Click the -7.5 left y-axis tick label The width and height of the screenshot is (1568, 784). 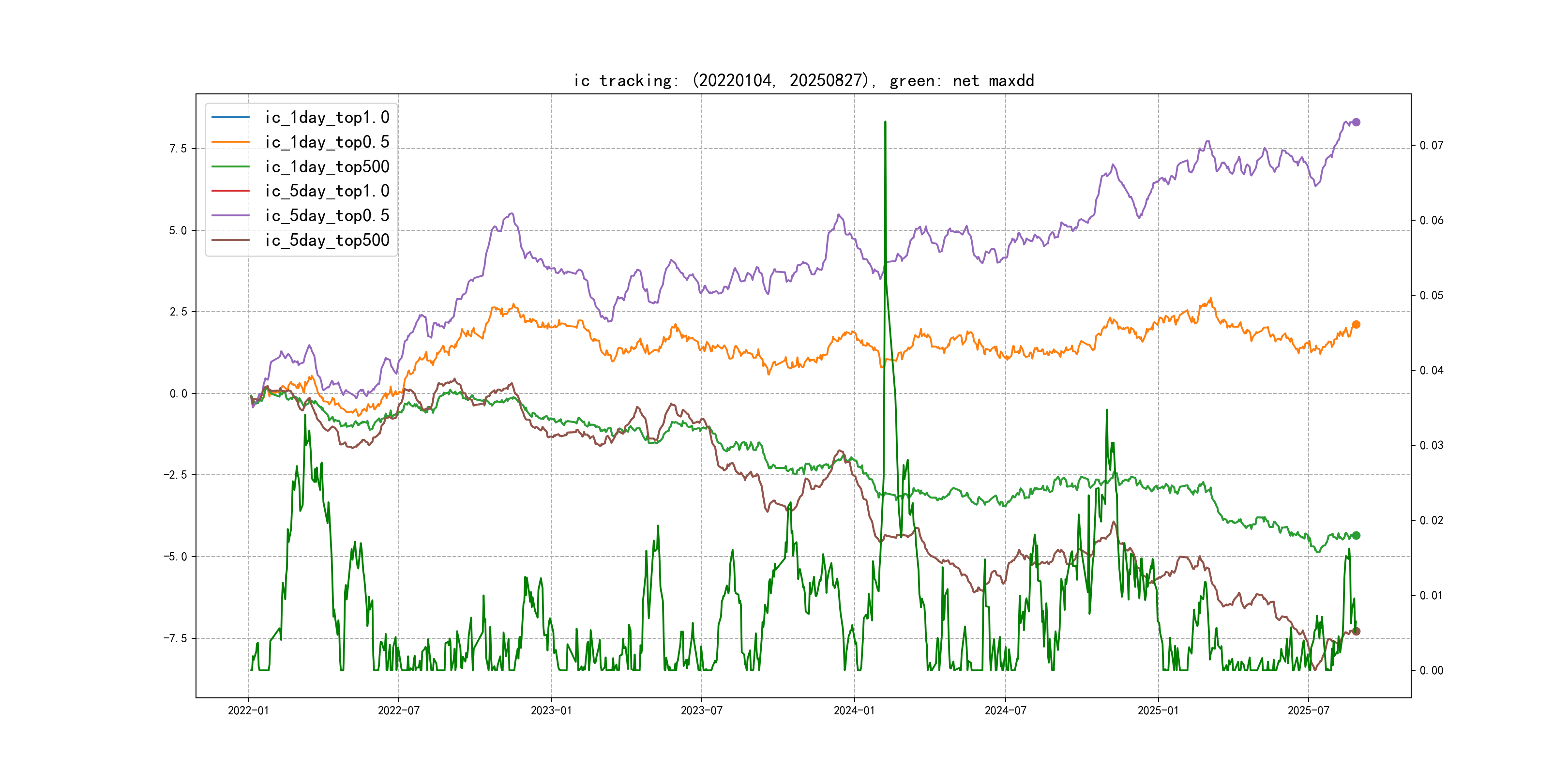pos(175,638)
